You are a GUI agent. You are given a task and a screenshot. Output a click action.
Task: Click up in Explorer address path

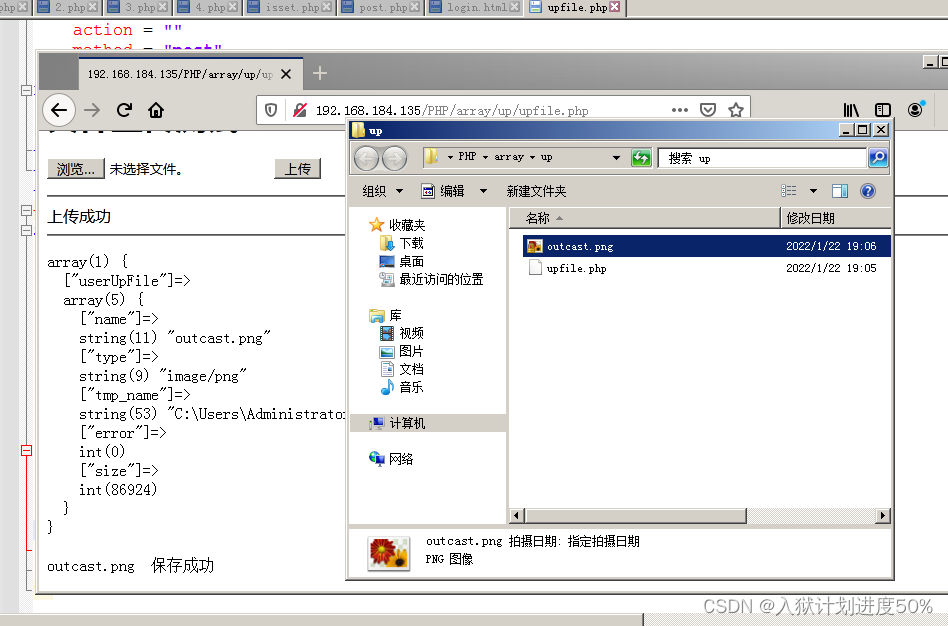coord(547,157)
